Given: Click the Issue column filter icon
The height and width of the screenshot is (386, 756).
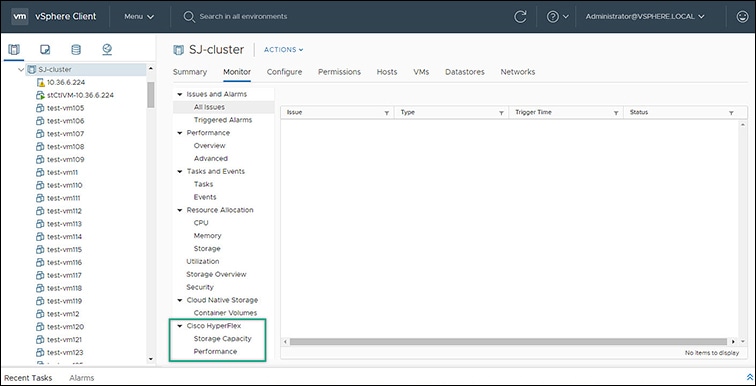Looking at the screenshot, I should (x=386, y=113).
